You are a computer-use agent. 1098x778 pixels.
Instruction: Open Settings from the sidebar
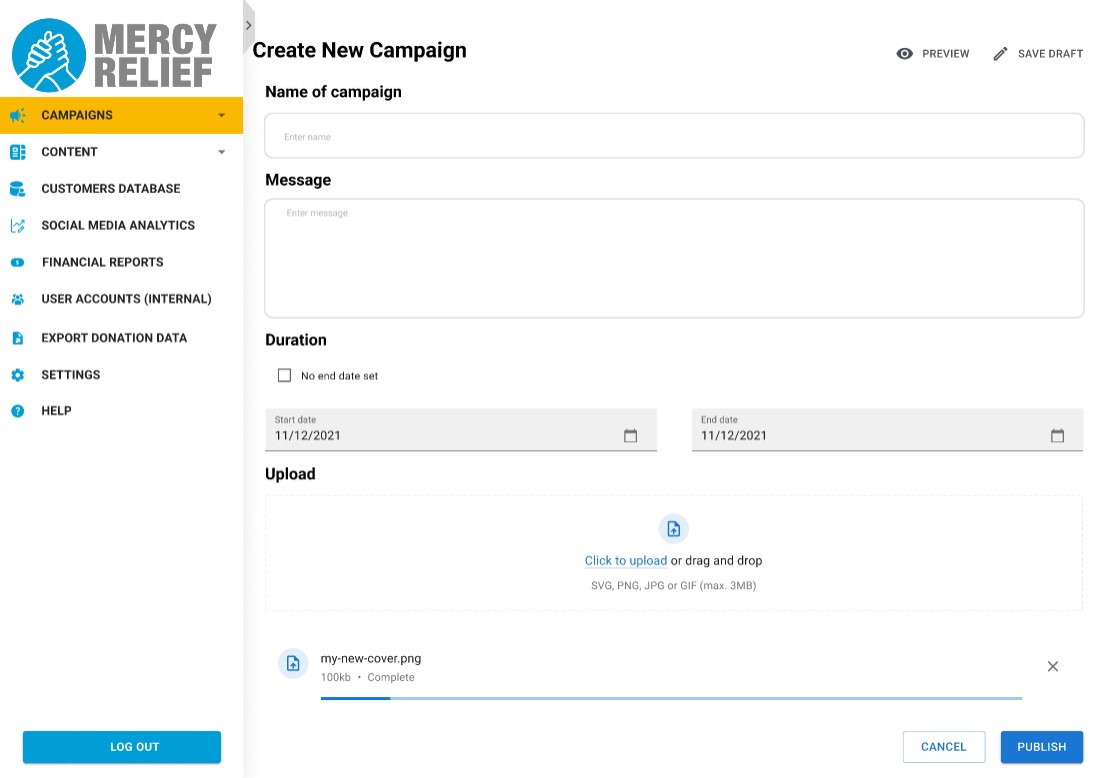[x=70, y=375]
